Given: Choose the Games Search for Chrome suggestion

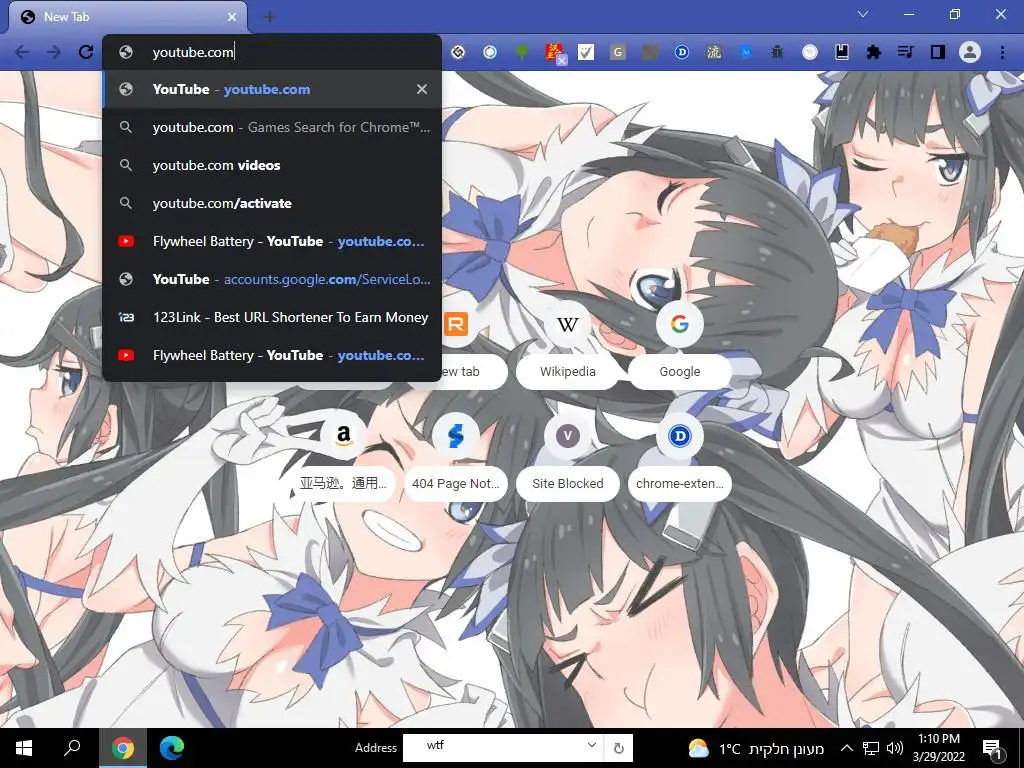Looking at the screenshot, I should (x=272, y=127).
